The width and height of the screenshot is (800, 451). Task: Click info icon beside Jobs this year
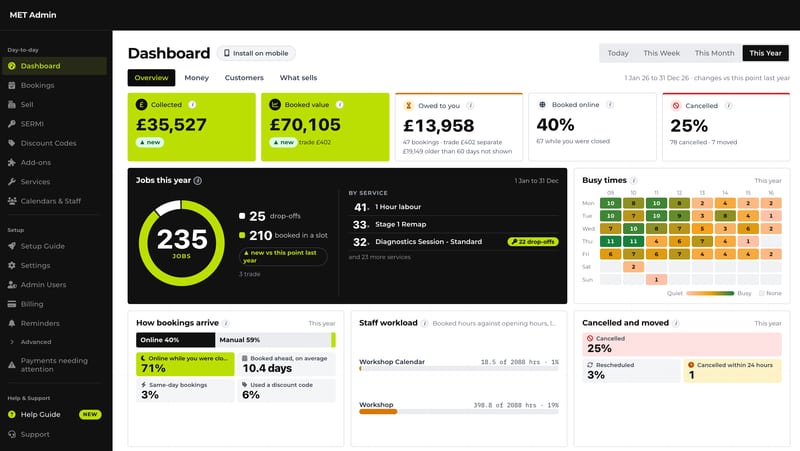[x=197, y=181]
